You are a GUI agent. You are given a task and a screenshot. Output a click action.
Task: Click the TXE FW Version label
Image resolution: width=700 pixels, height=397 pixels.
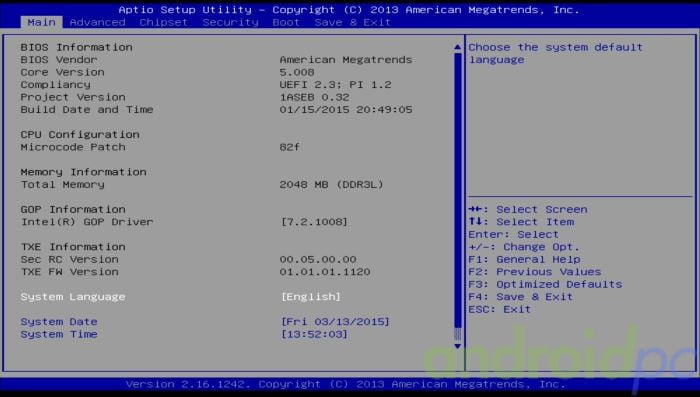click(70, 272)
